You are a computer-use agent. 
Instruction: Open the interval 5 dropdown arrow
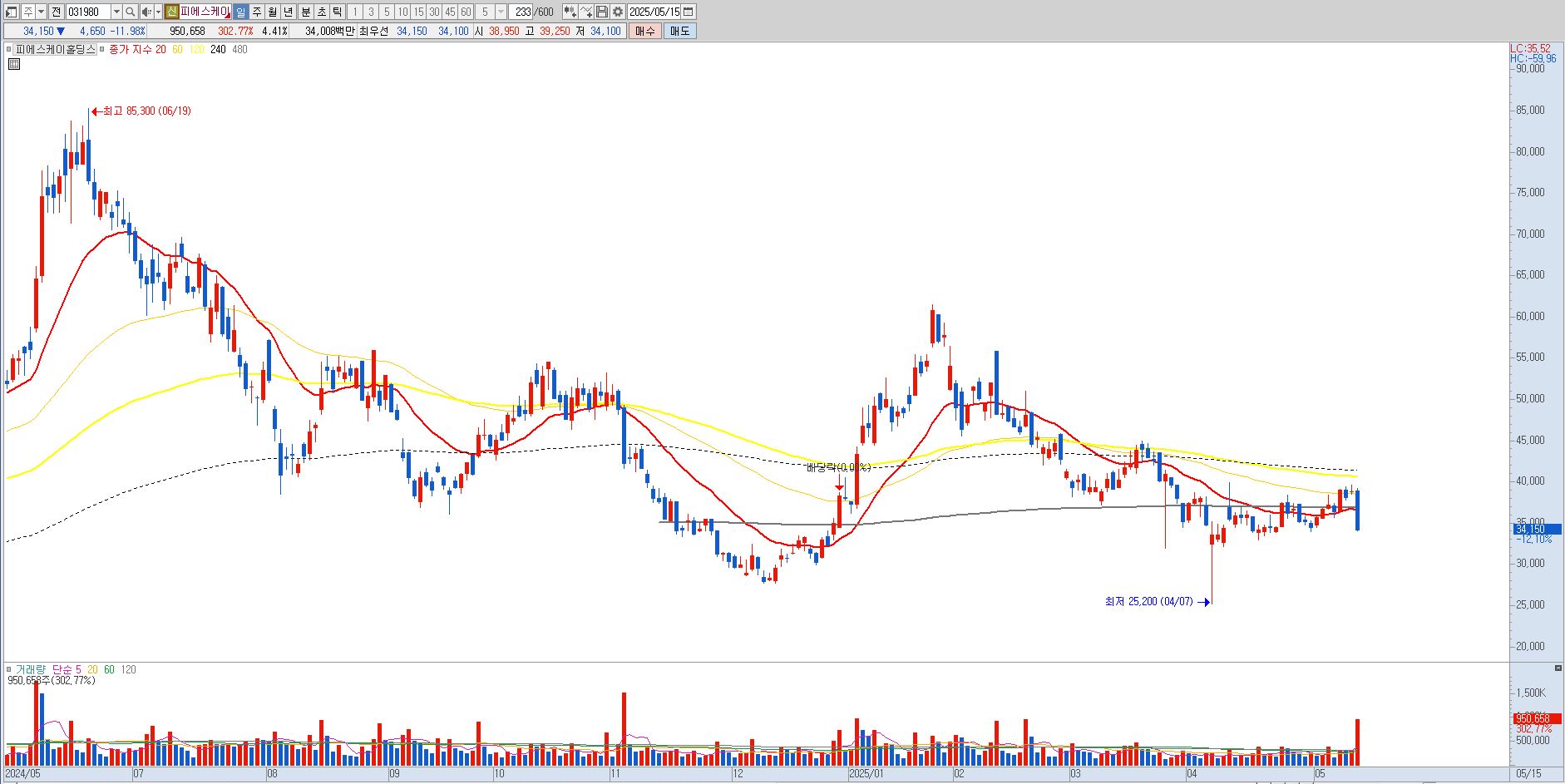(501, 12)
